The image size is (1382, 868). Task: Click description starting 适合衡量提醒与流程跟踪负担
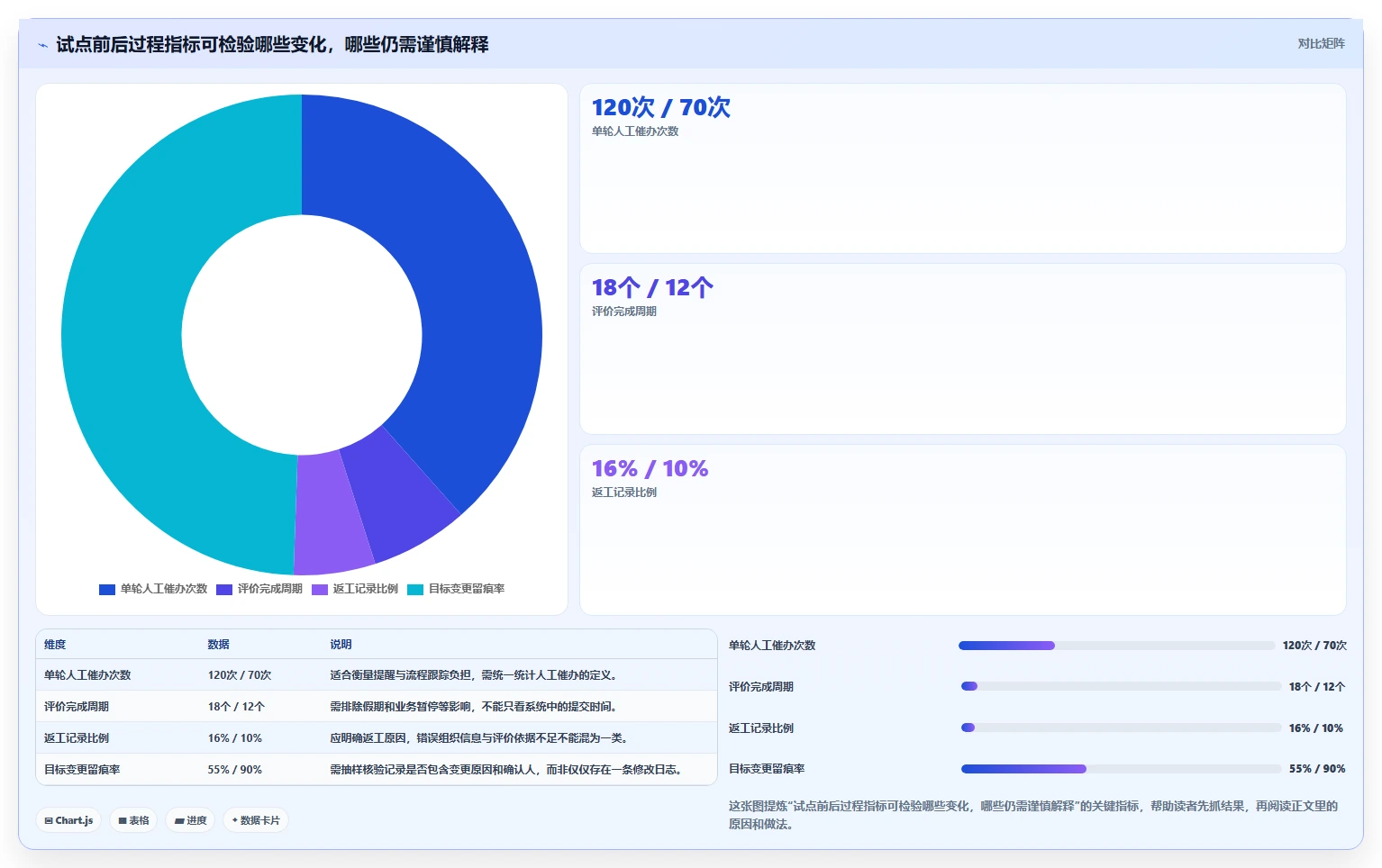(x=473, y=675)
